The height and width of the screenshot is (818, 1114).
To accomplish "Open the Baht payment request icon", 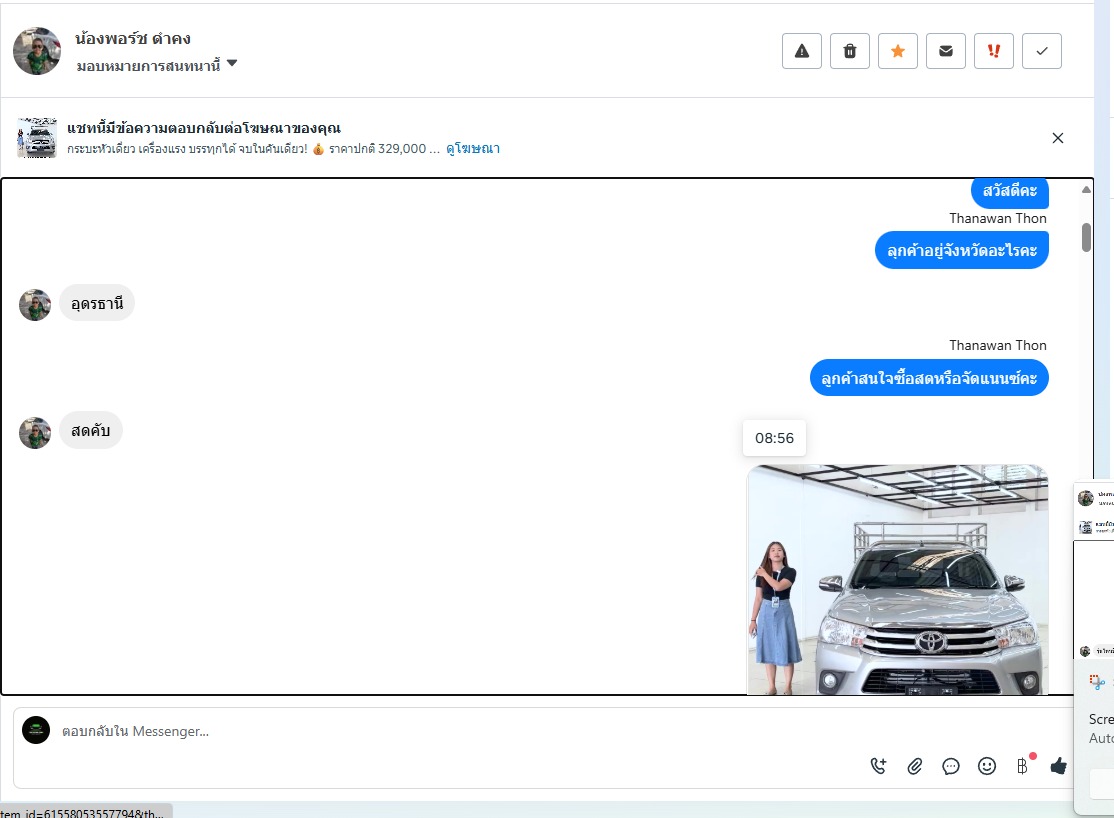I will pyautogui.click(x=1022, y=766).
